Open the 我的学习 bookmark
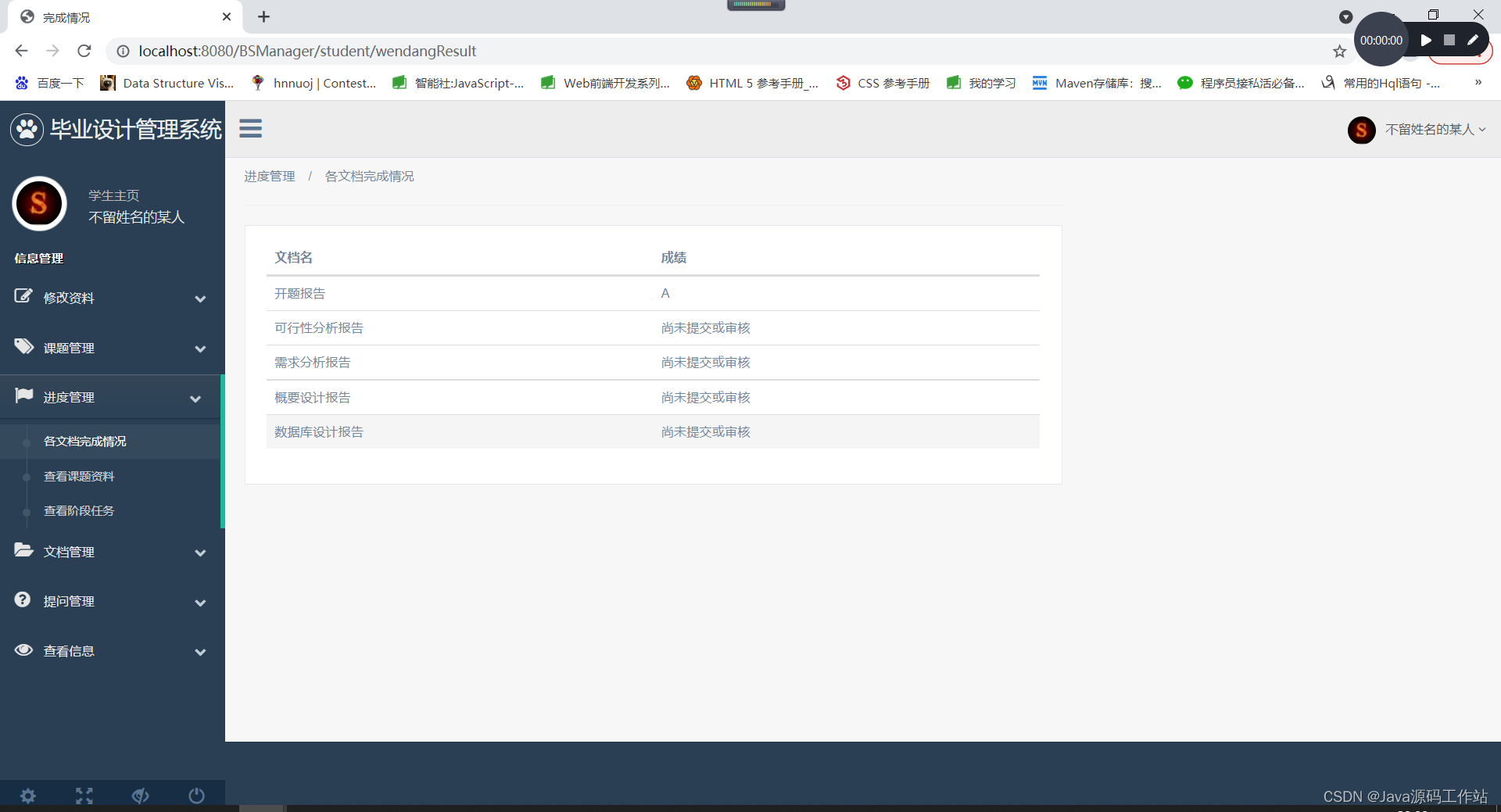The width and height of the screenshot is (1501, 812). tap(981, 83)
